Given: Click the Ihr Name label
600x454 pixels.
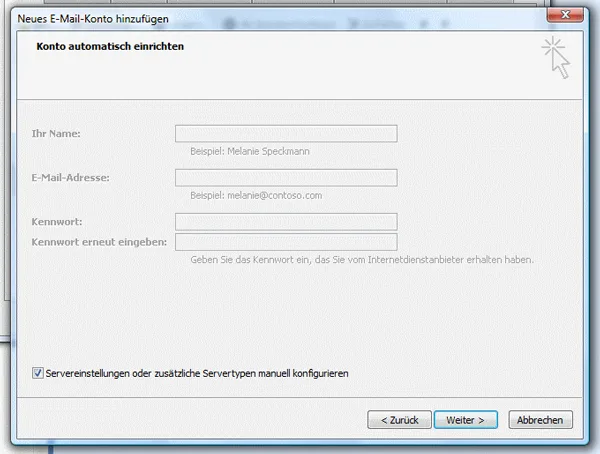Looking at the screenshot, I should click(56, 133).
